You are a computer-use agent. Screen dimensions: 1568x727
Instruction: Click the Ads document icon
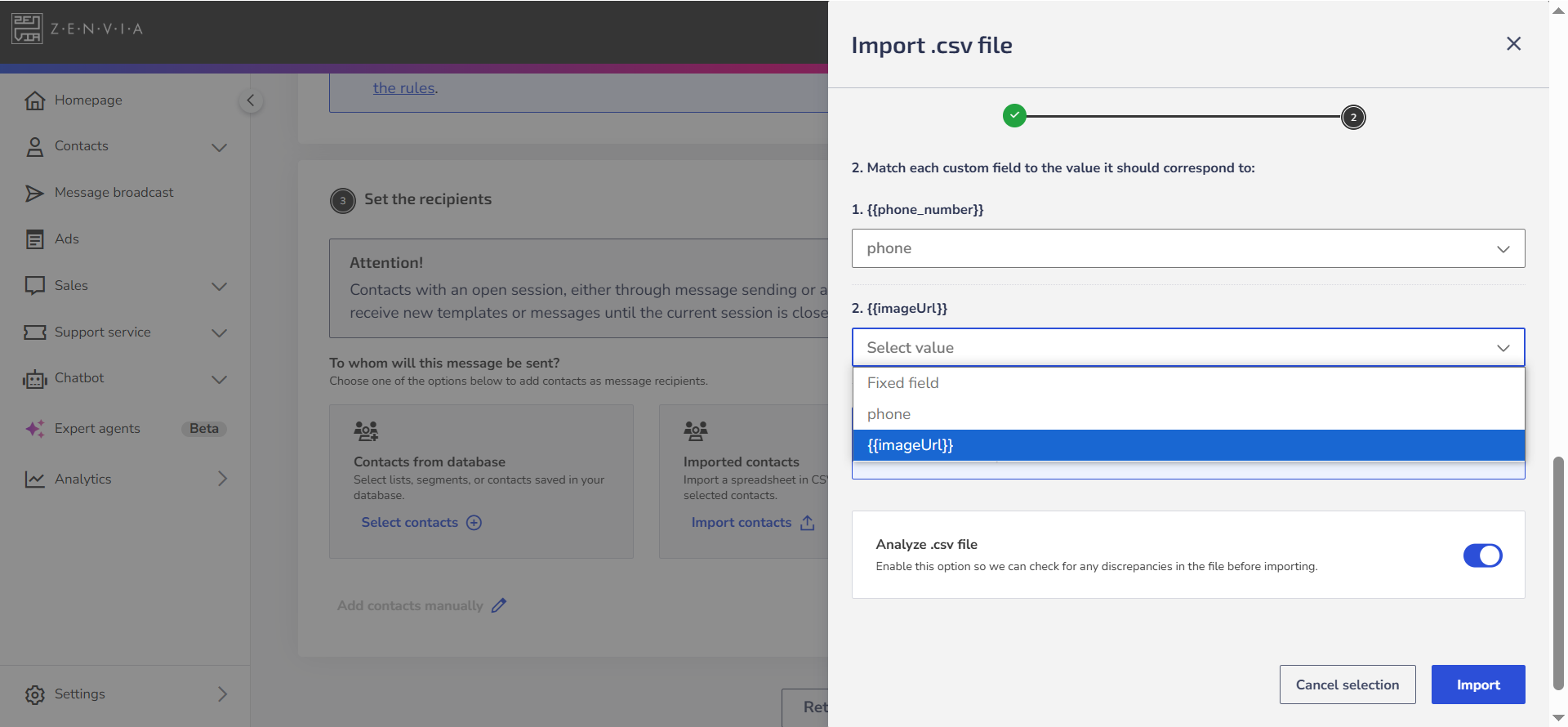34,239
